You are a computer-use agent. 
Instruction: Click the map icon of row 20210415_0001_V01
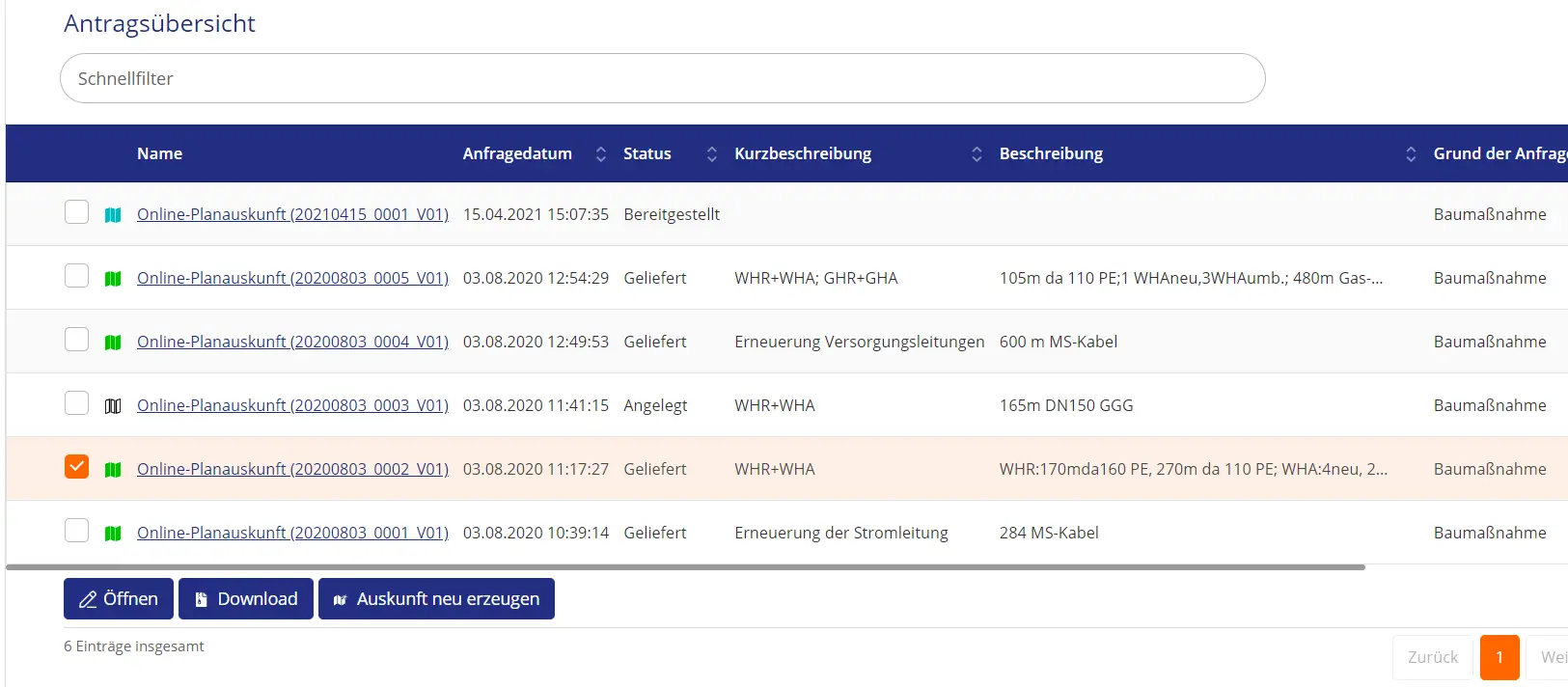[113, 215]
